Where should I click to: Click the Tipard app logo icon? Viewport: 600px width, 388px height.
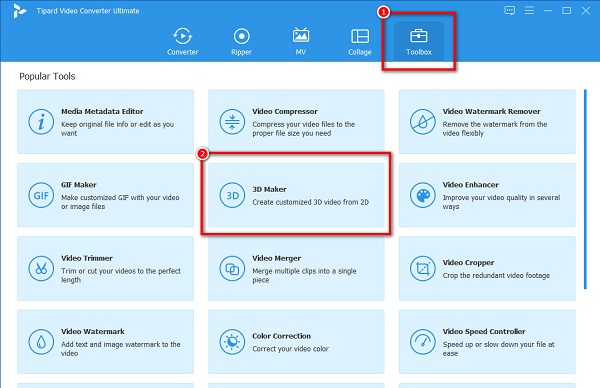click(x=19, y=11)
